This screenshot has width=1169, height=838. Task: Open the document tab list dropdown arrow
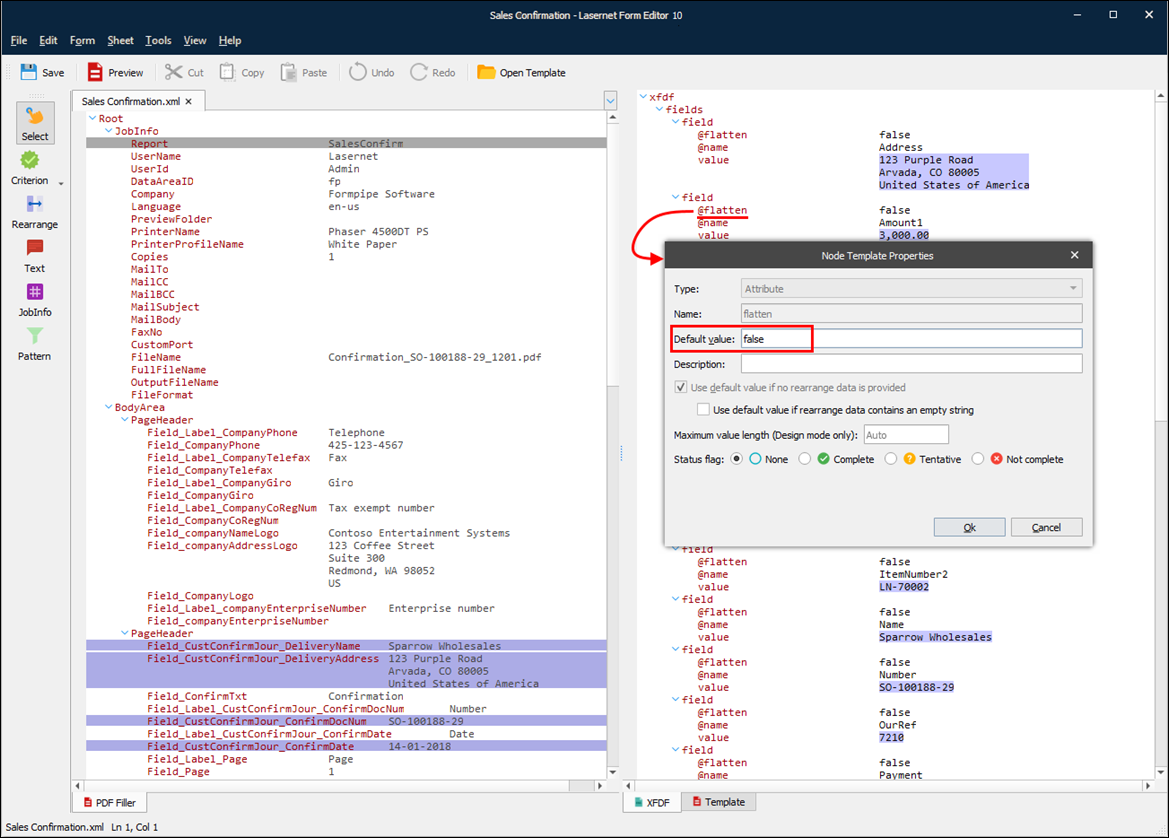coord(611,100)
